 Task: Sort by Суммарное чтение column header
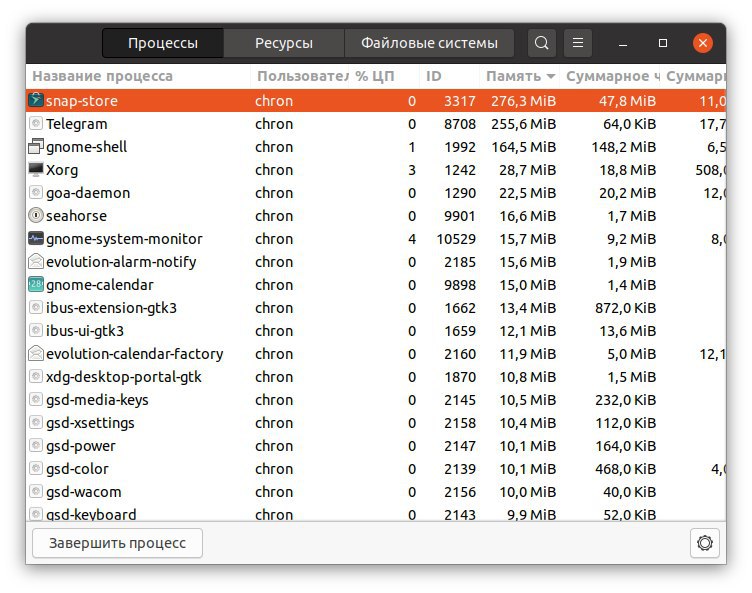[612, 76]
